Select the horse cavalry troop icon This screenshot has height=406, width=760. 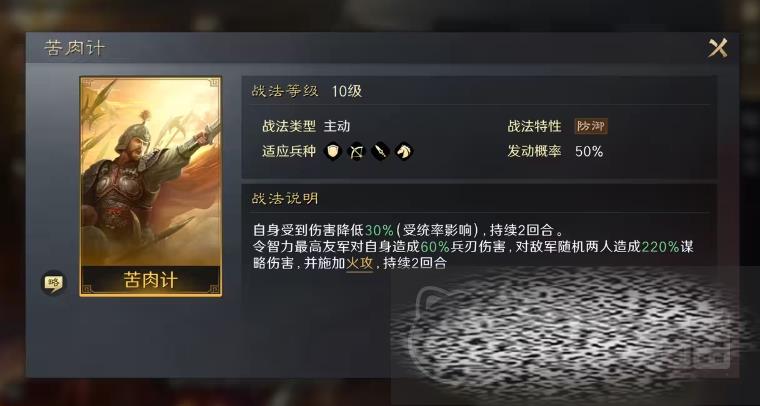pyautogui.click(x=404, y=152)
